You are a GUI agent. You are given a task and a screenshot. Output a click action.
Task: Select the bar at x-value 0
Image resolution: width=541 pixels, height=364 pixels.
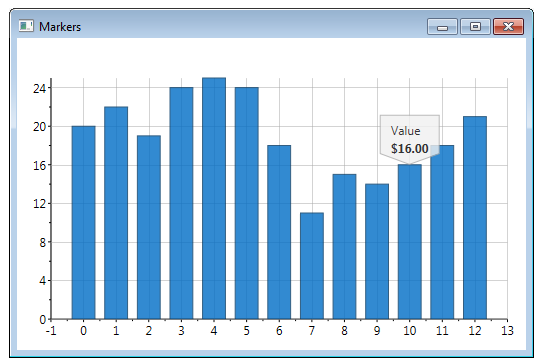point(83,223)
